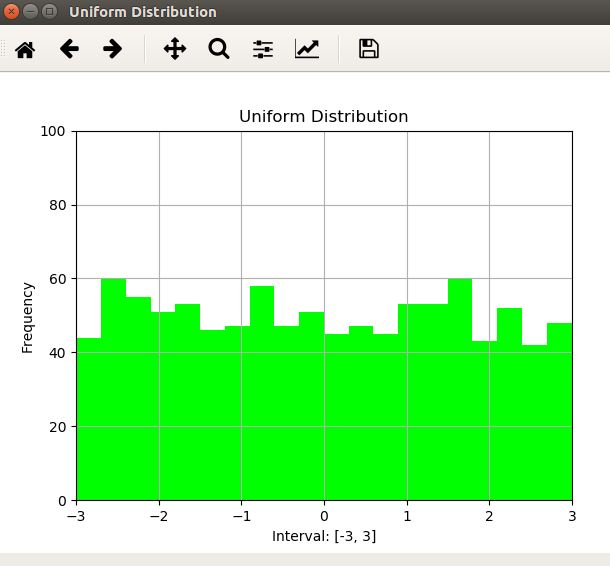Click the 'Interval: [-3, 3]' x-axis label
The width and height of the screenshot is (610, 566).
(324, 536)
